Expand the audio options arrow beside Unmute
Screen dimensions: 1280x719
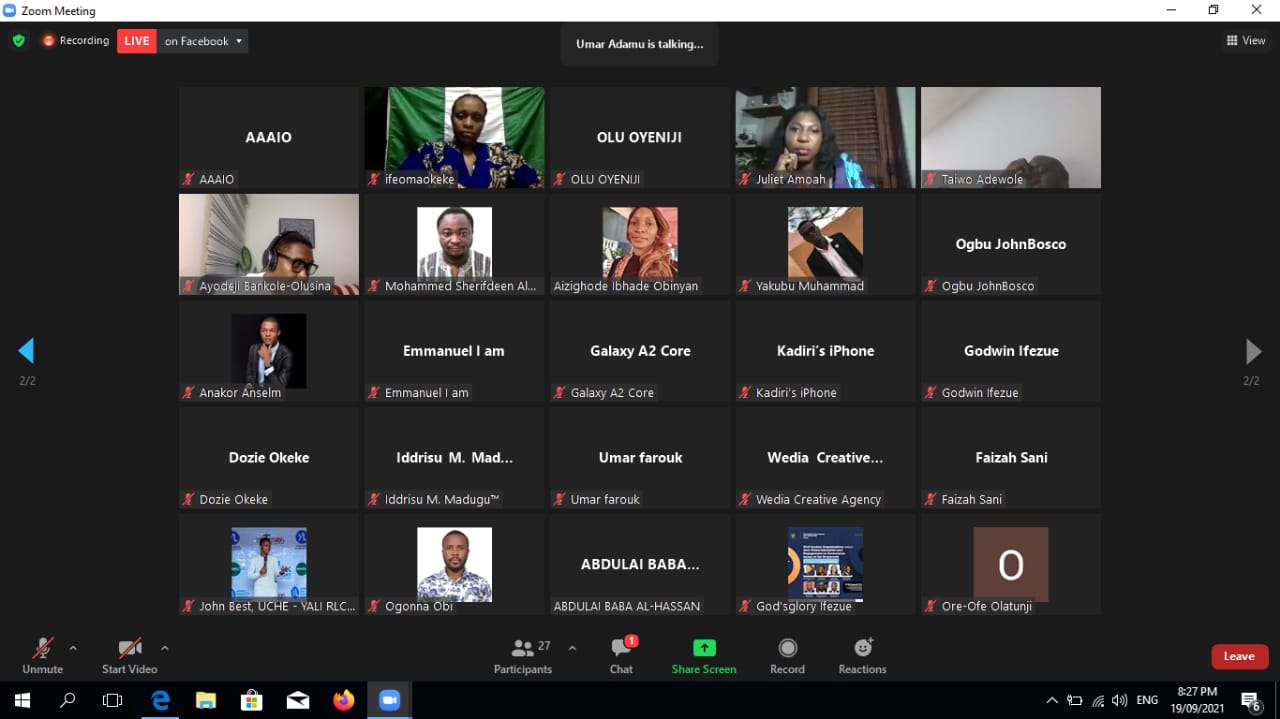click(x=73, y=648)
